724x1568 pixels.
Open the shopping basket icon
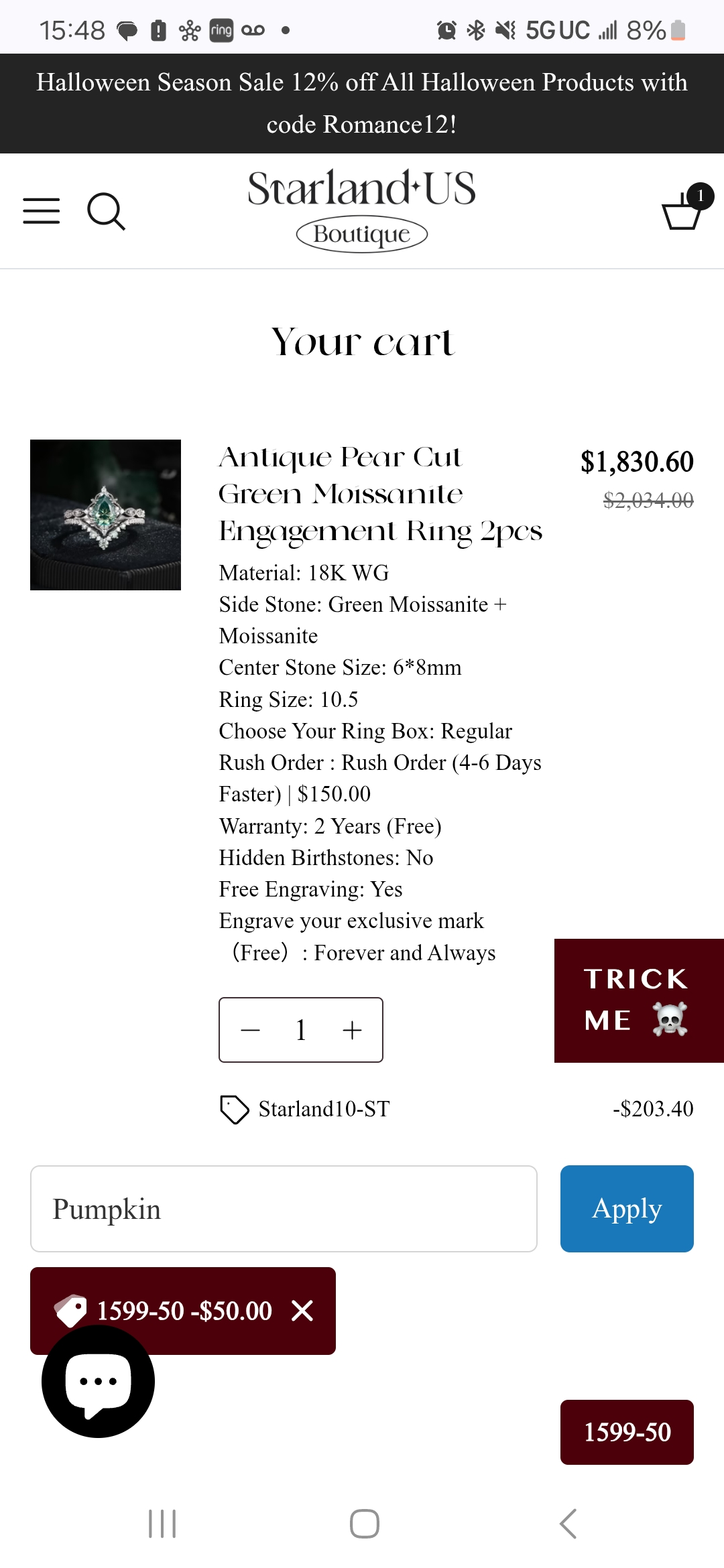[682, 209]
